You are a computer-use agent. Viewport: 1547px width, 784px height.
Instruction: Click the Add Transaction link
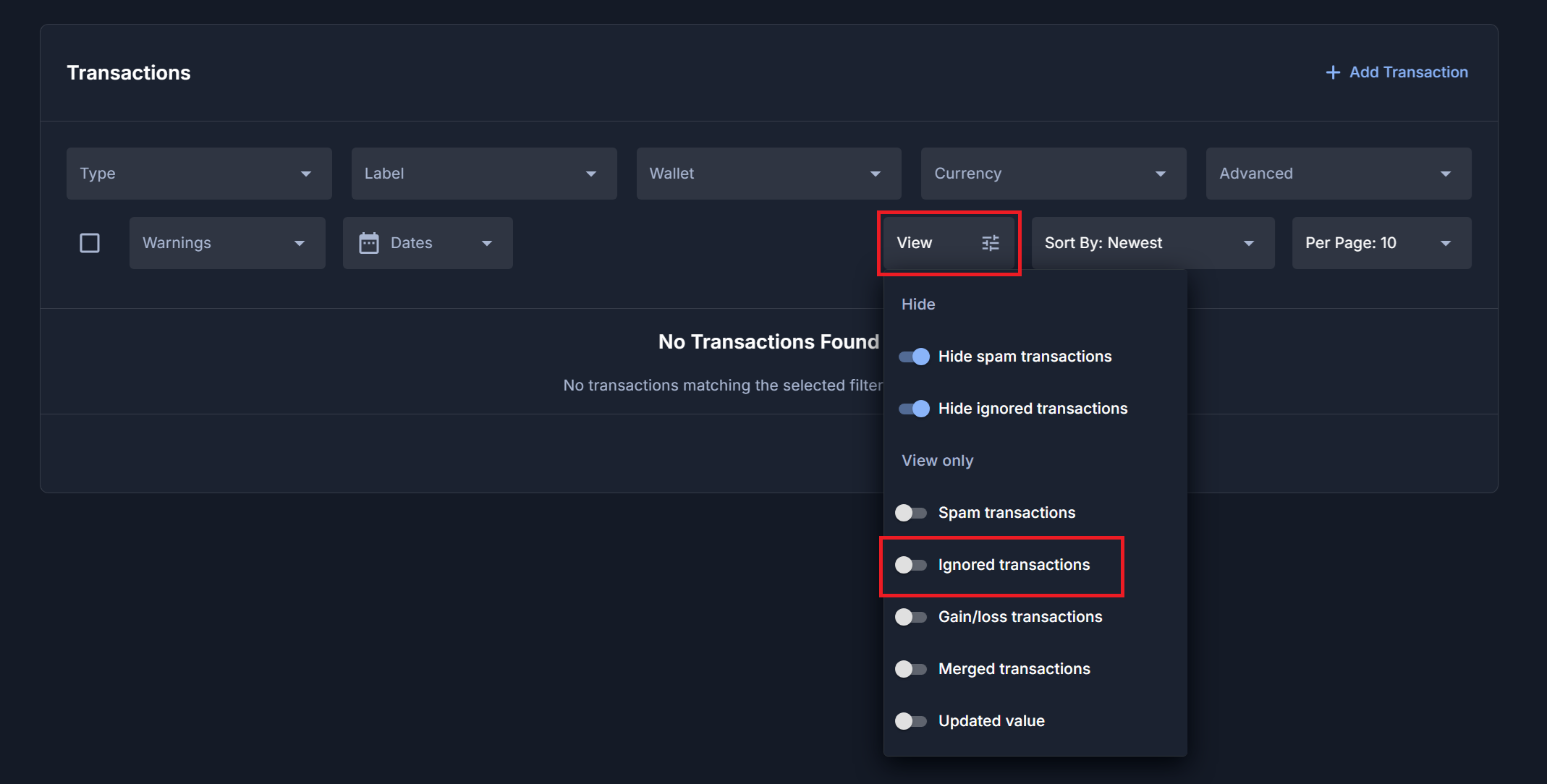point(1407,72)
